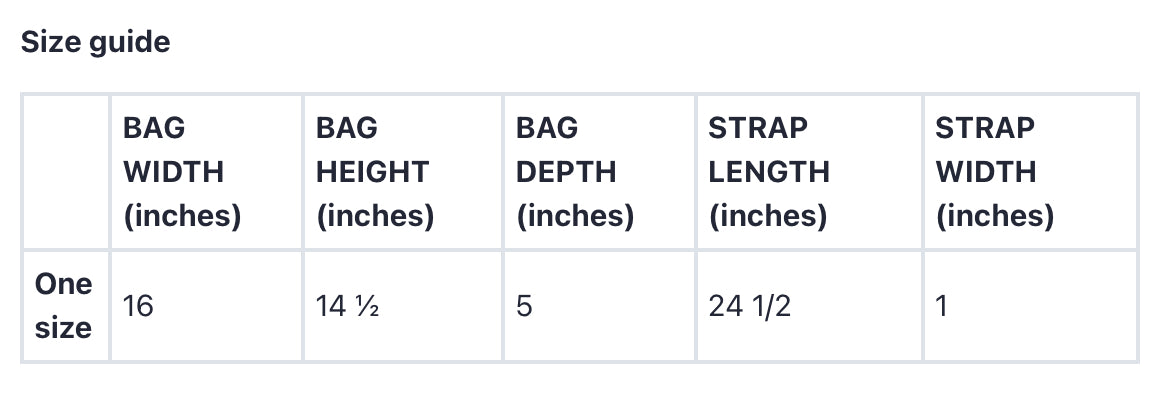Click (inches) under BAG HEIGHT header

375,216
